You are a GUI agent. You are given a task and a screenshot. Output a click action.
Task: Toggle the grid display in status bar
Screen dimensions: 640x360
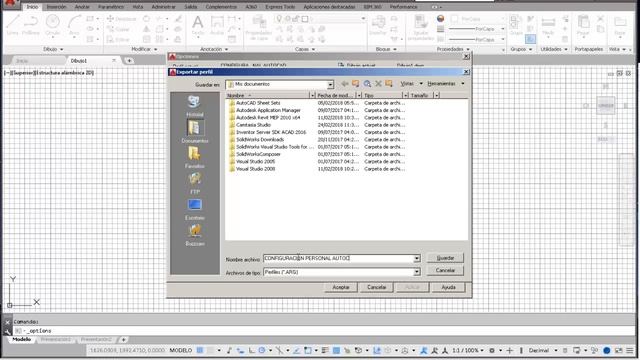(200, 351)
